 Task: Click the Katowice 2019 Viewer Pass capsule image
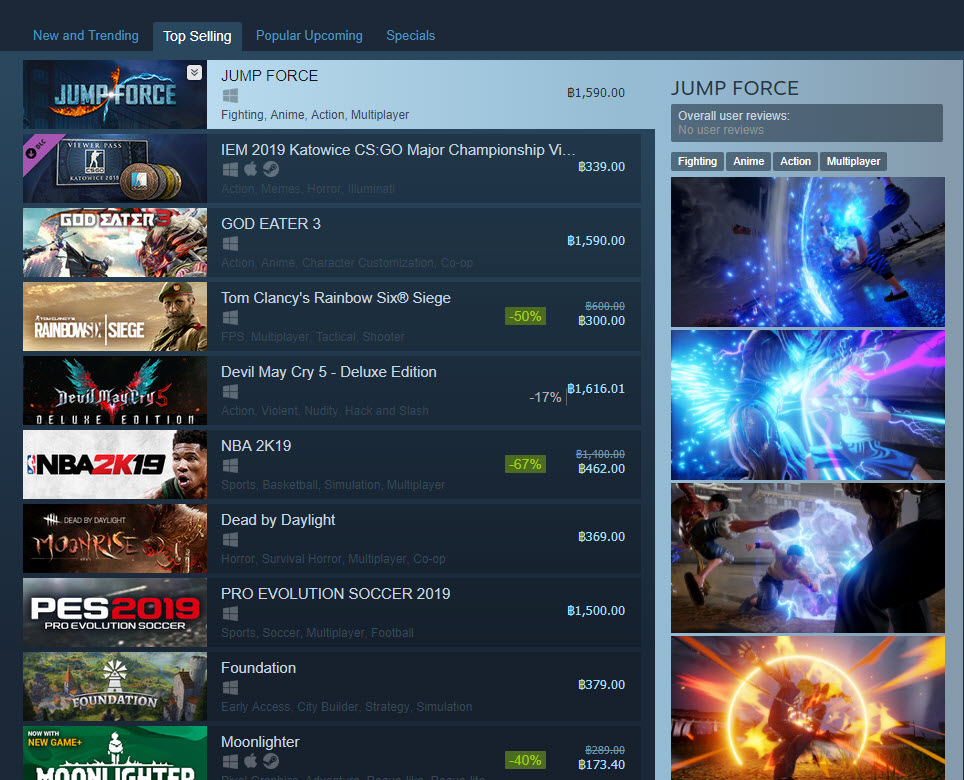coord(115,168)
